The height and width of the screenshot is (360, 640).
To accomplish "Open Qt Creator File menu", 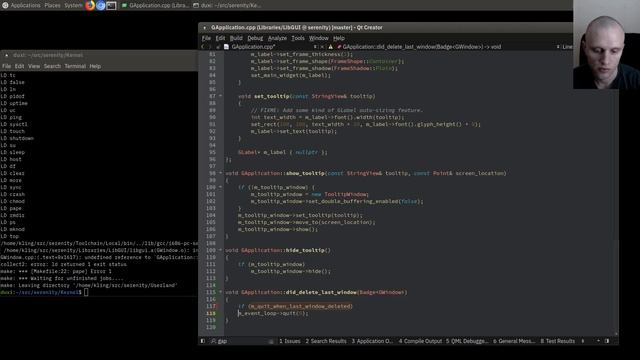I will click(x=206, y=38).
